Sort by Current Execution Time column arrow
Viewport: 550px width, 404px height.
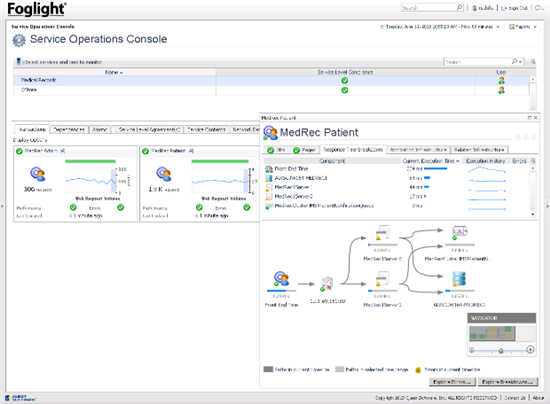point(457,161)
